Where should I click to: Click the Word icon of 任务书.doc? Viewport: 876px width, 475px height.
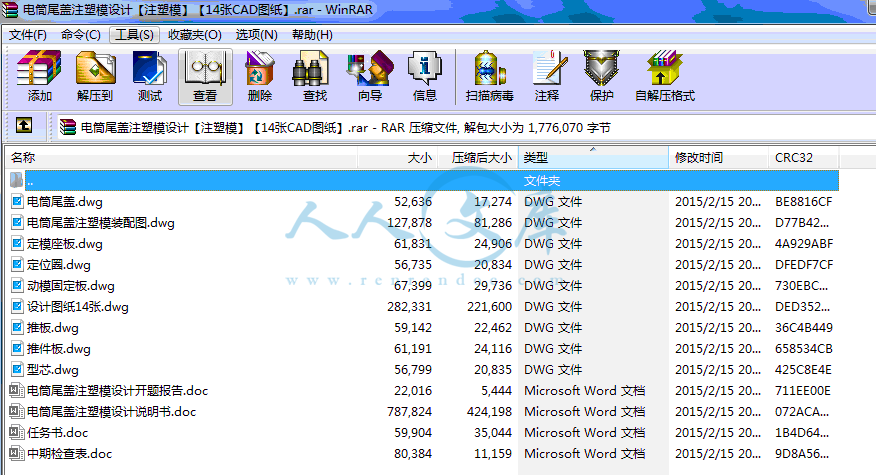coord(17,433)
